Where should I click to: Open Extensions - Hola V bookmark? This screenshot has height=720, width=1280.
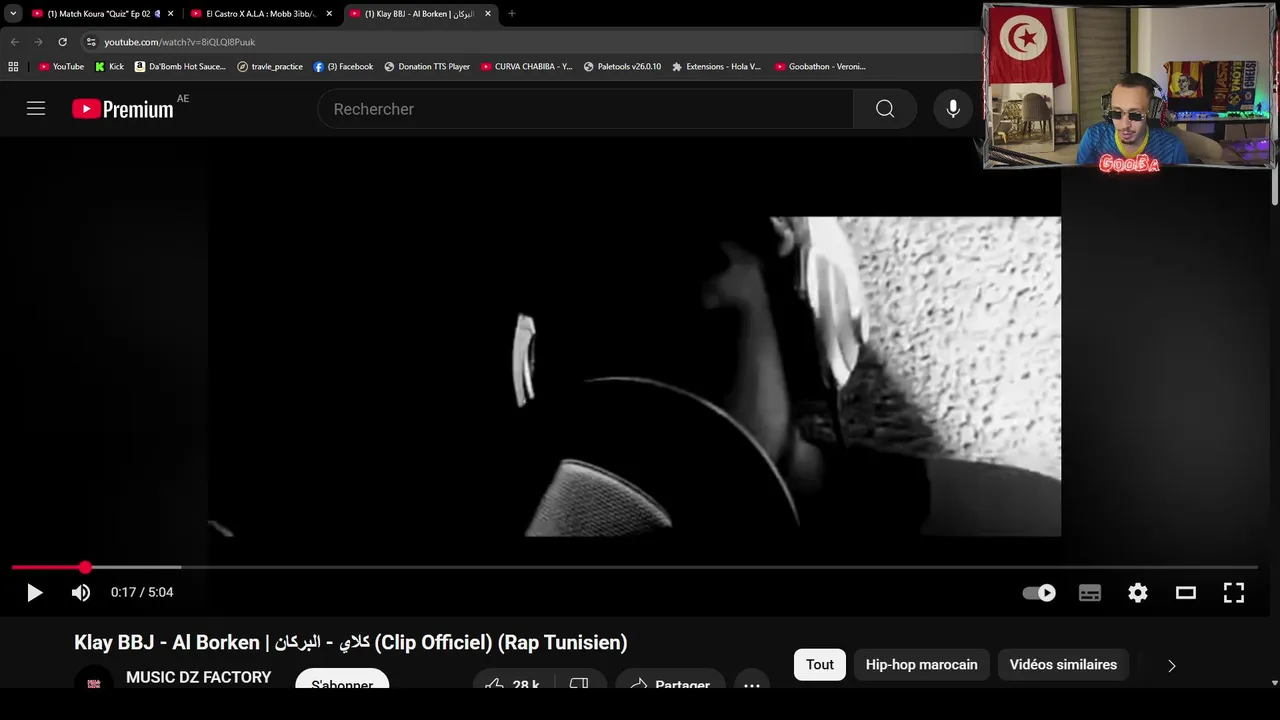(x=716, y=67)
